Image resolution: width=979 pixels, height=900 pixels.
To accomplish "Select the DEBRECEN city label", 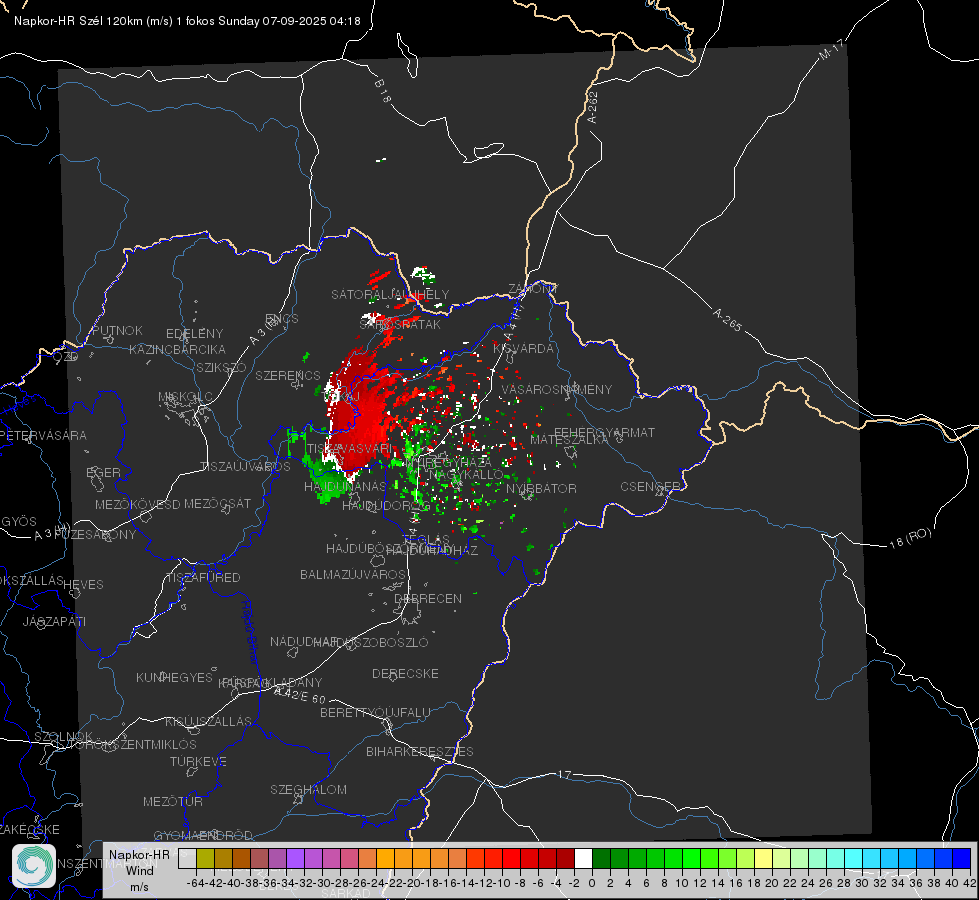I will click(x=428, y=598).
